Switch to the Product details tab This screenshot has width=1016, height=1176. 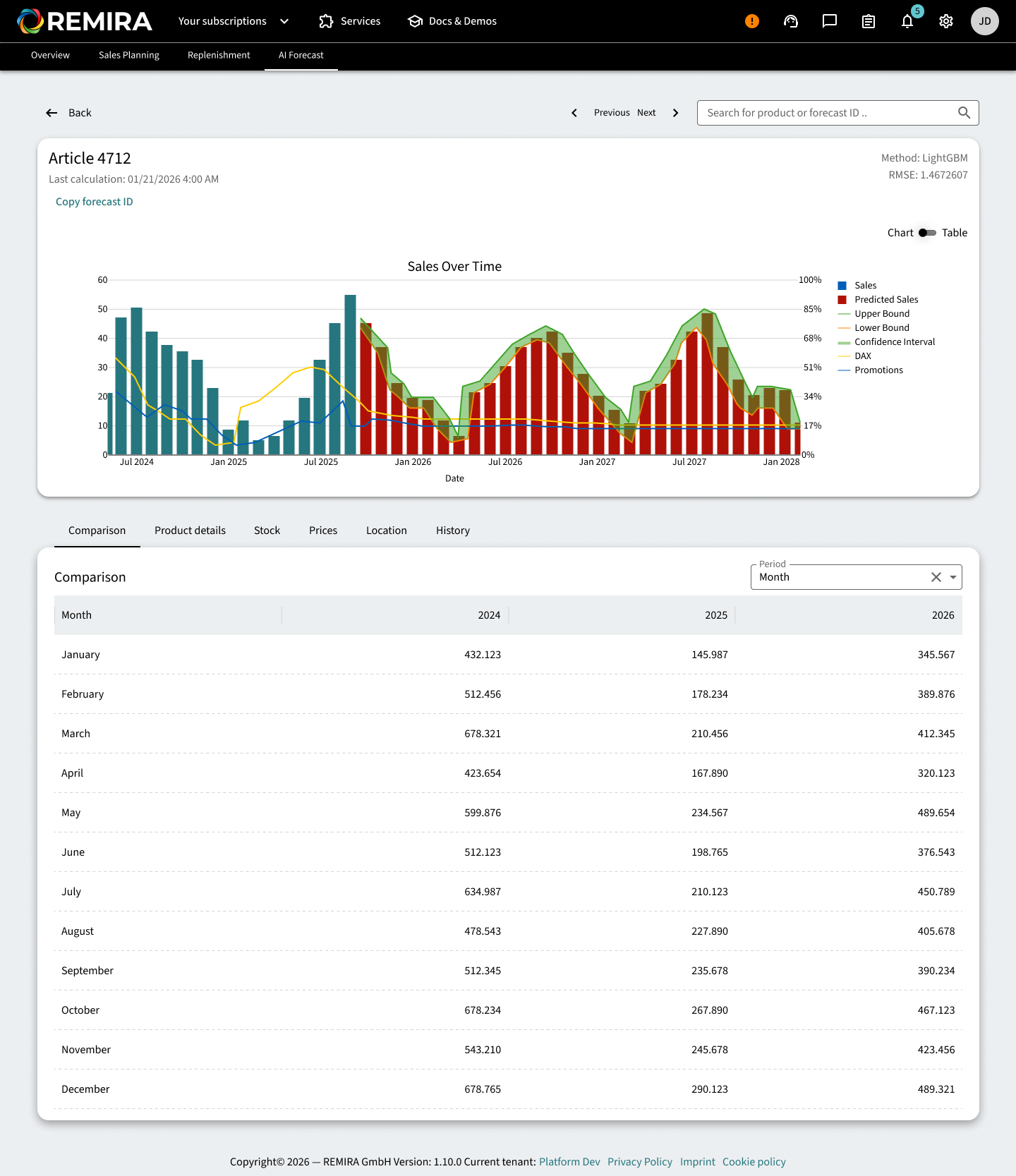190,531
